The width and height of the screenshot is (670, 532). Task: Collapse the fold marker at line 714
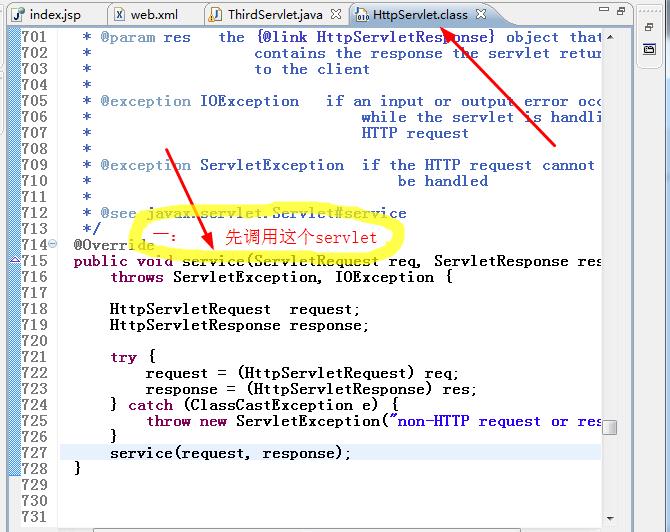(x=53, y=244)
